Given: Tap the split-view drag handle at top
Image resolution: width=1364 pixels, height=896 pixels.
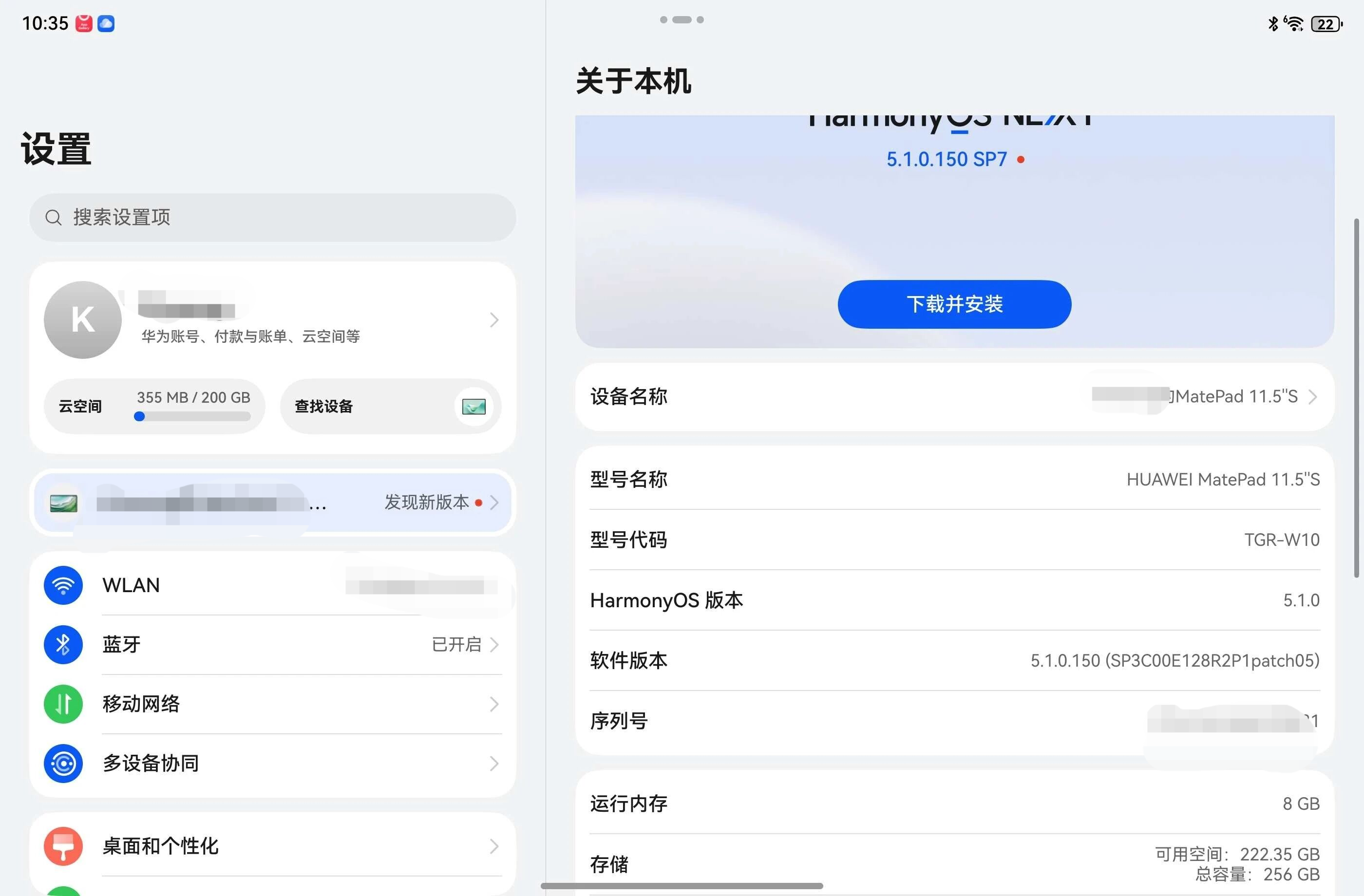Looking at the screenshot, I should (682, 19).
